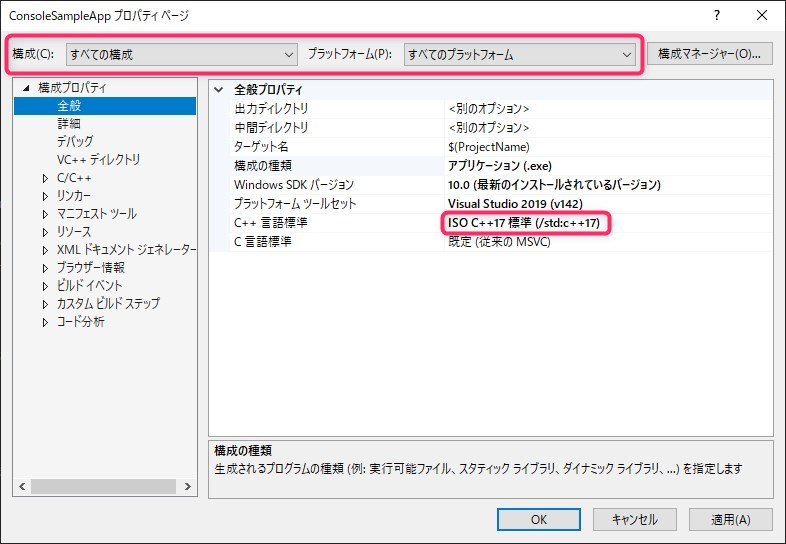Viewport: 786px width, 544px height.
Task: Click tree horizontal scrollbar right arrow
Action: tap(187, 486)
